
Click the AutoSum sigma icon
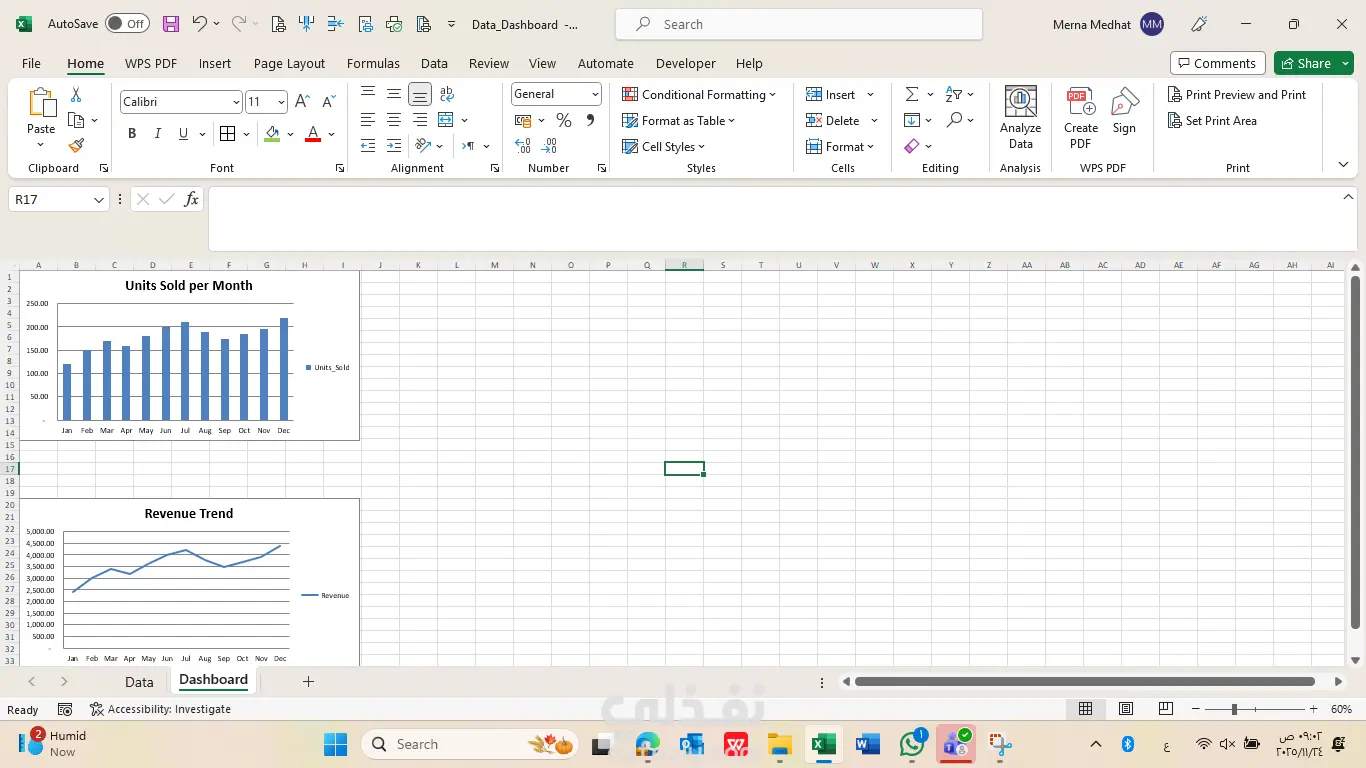912,94
